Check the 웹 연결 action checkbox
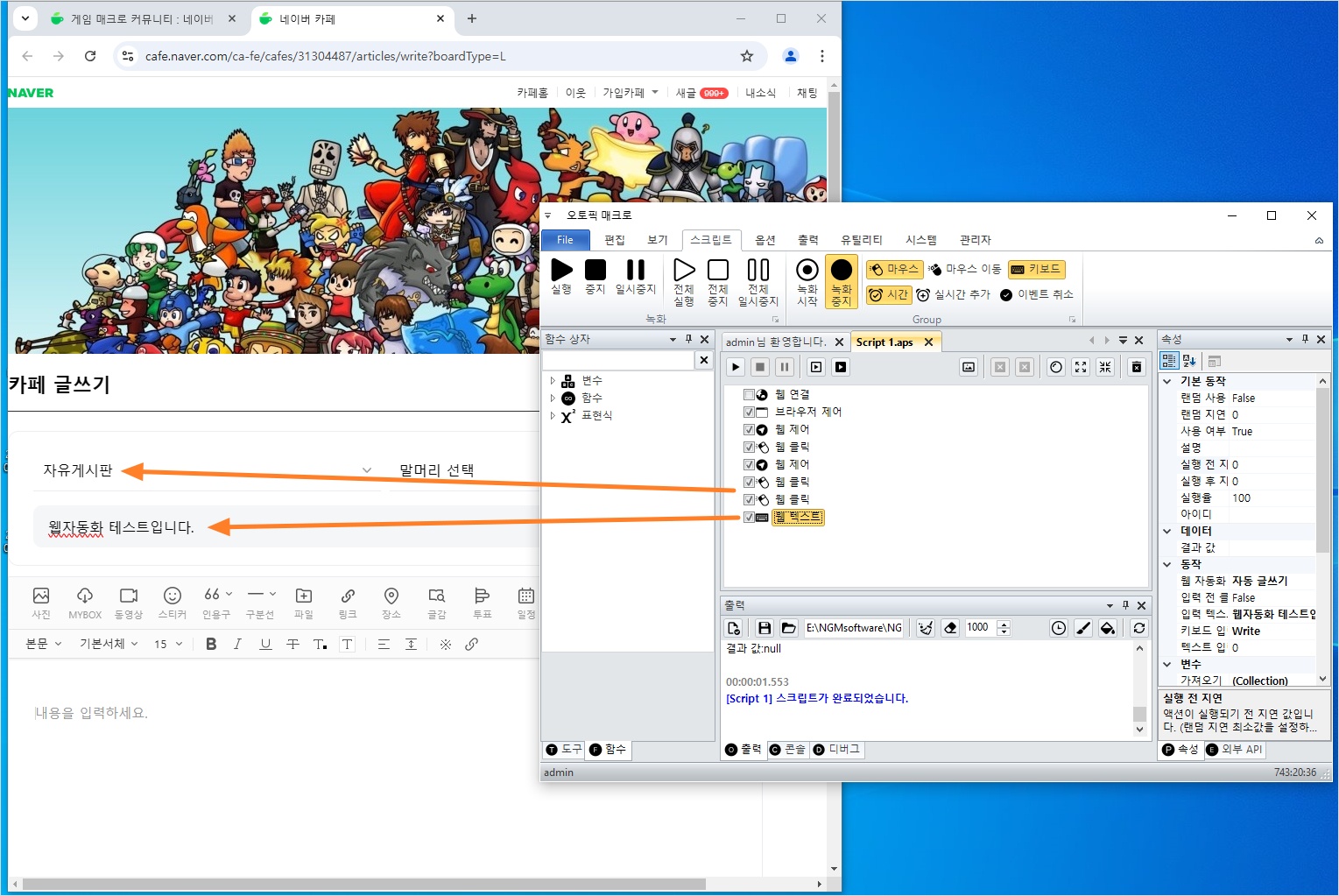The image size is (1339, 896). [749, 394]
